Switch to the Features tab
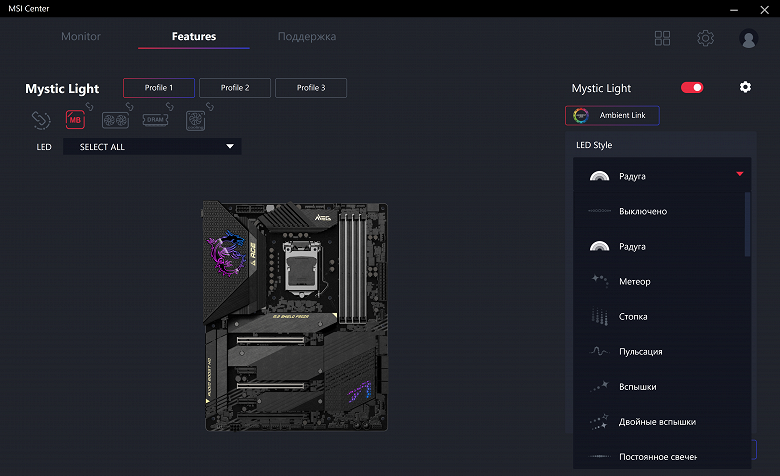 [194, 36]
